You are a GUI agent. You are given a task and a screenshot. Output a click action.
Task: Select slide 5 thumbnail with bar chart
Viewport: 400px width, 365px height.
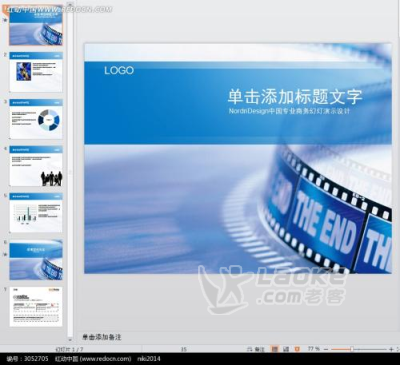[36, 213]
